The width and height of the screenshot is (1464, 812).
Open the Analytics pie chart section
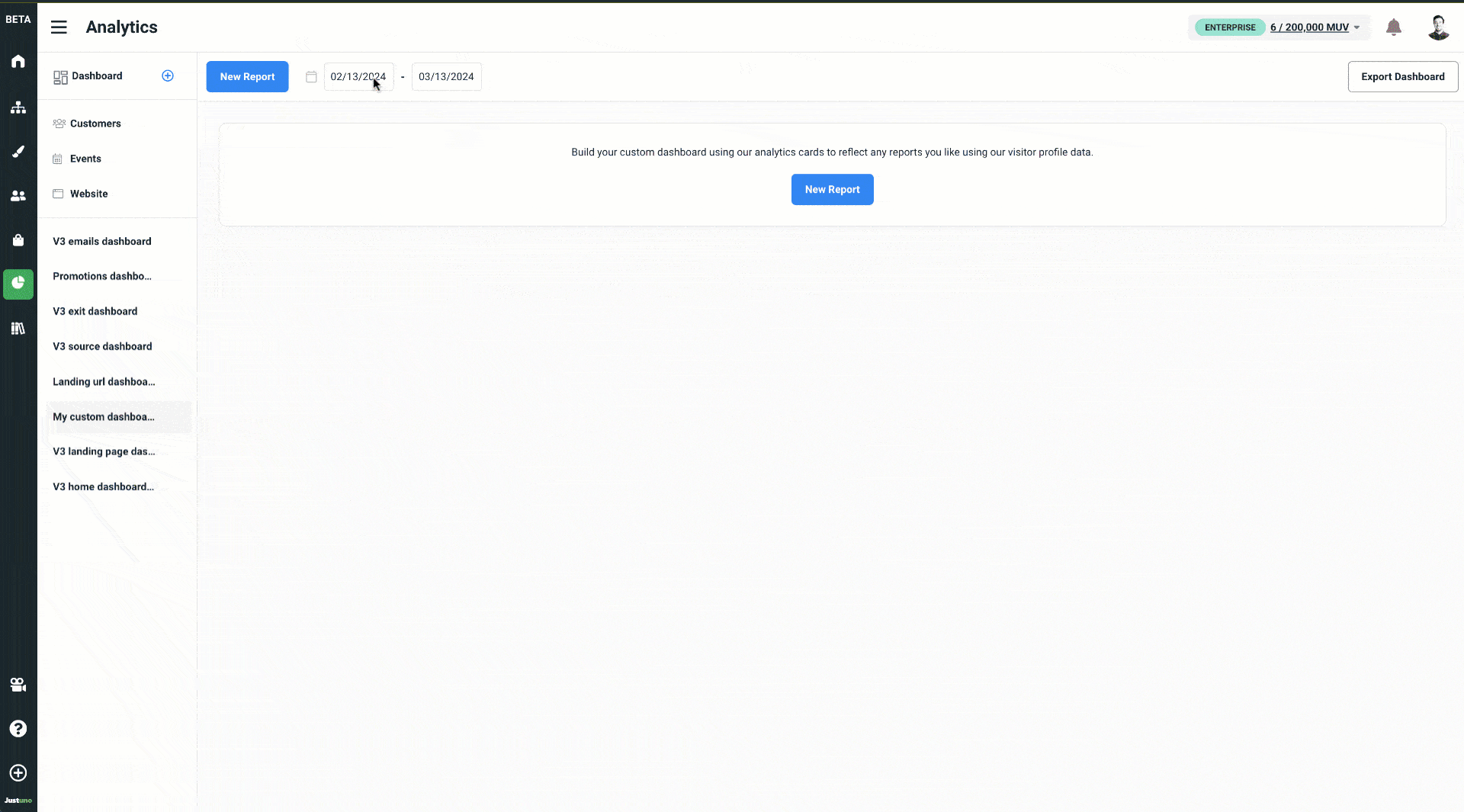[x=18, y=284]
